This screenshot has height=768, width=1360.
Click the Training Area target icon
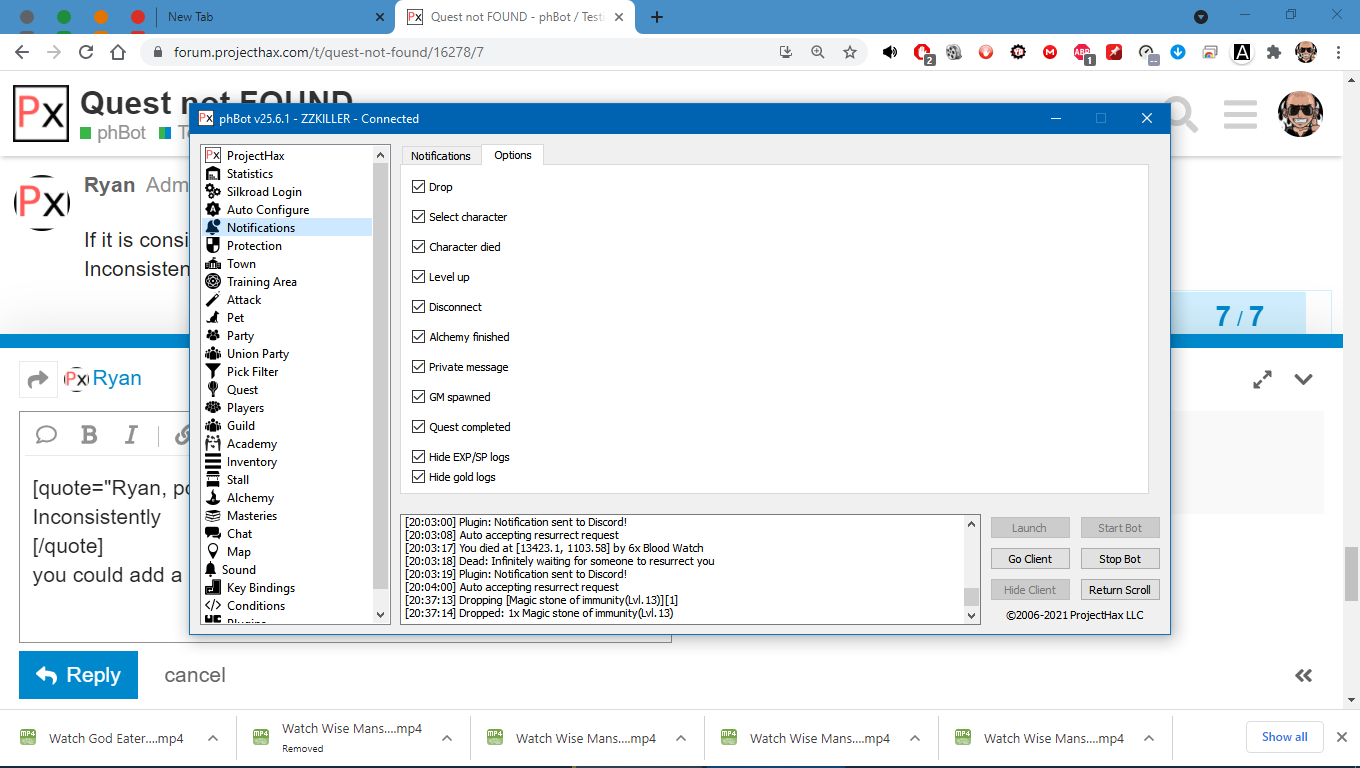(212, 282)
